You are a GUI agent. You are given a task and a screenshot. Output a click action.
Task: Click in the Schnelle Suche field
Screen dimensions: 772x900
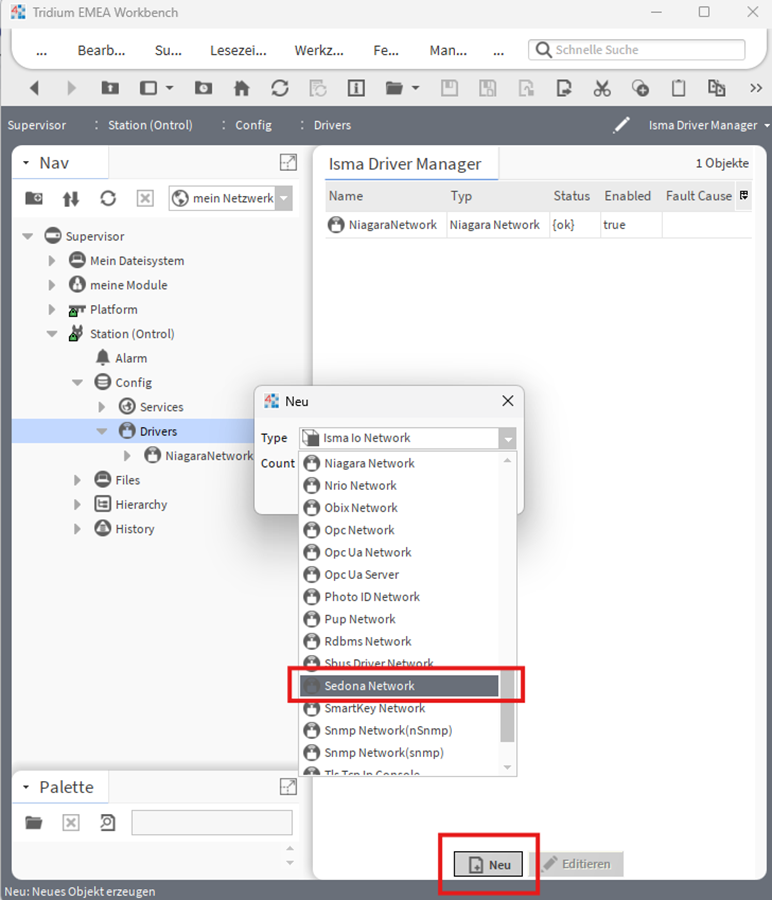(637, 50)
